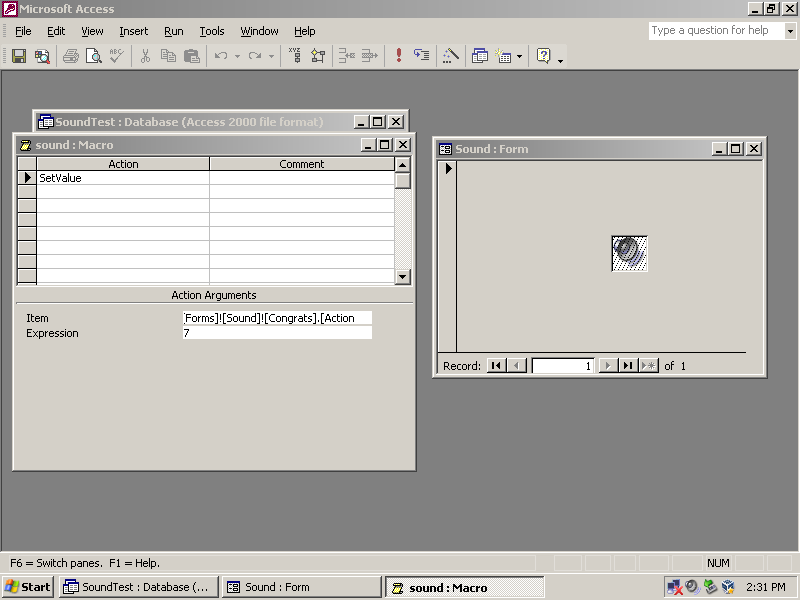Select the speaker sound object in Sound form

pyautogui.click(x=630, y=254)
